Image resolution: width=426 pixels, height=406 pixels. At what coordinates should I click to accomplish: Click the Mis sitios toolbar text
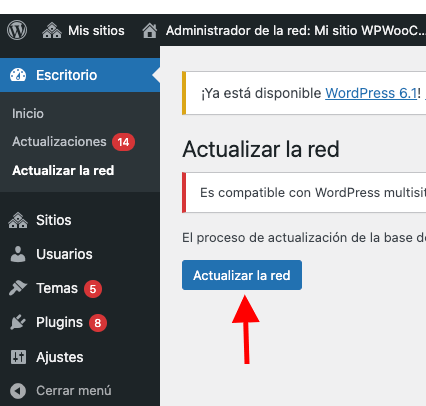click(96, 31)
